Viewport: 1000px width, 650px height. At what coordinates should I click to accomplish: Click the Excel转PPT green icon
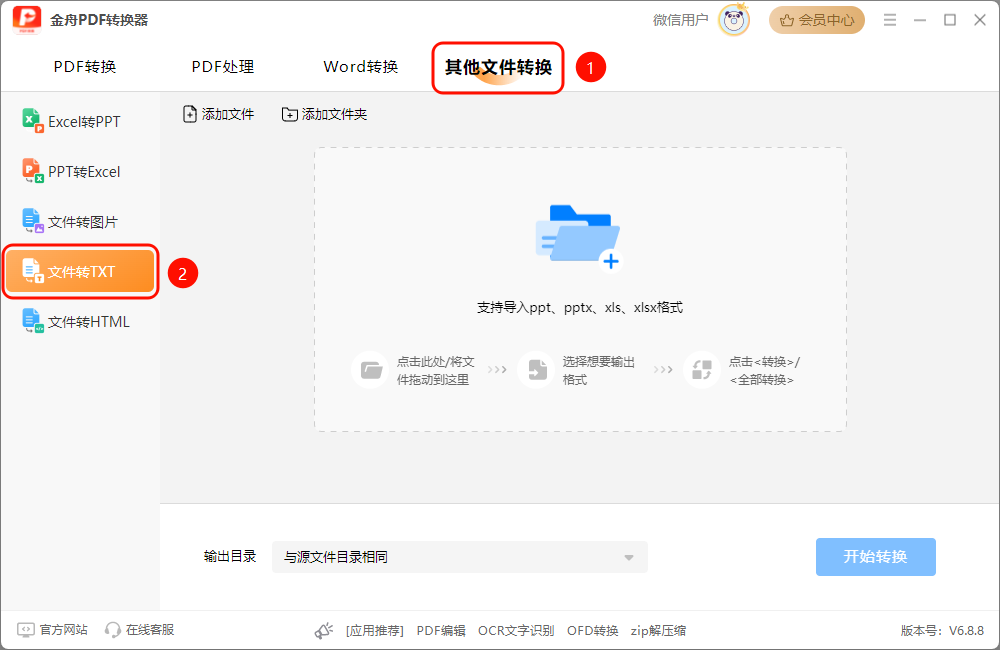coord(33,121)
